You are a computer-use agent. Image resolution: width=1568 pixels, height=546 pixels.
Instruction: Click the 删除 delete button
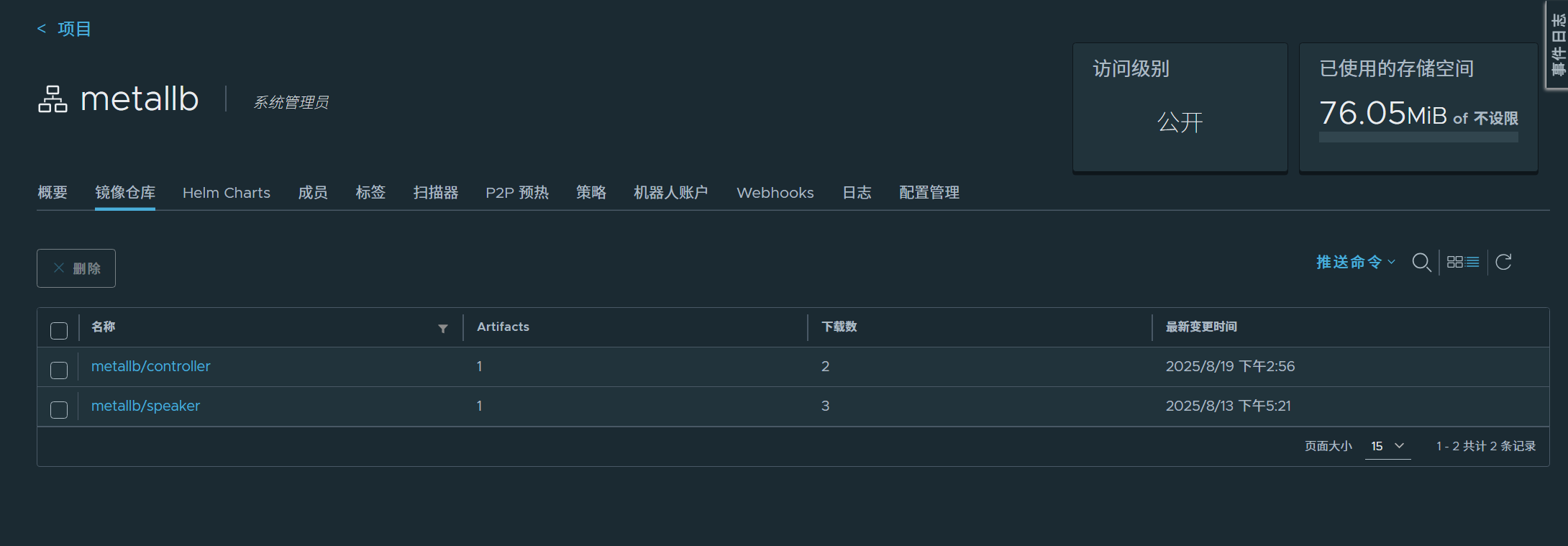click(x=76, y=268)
